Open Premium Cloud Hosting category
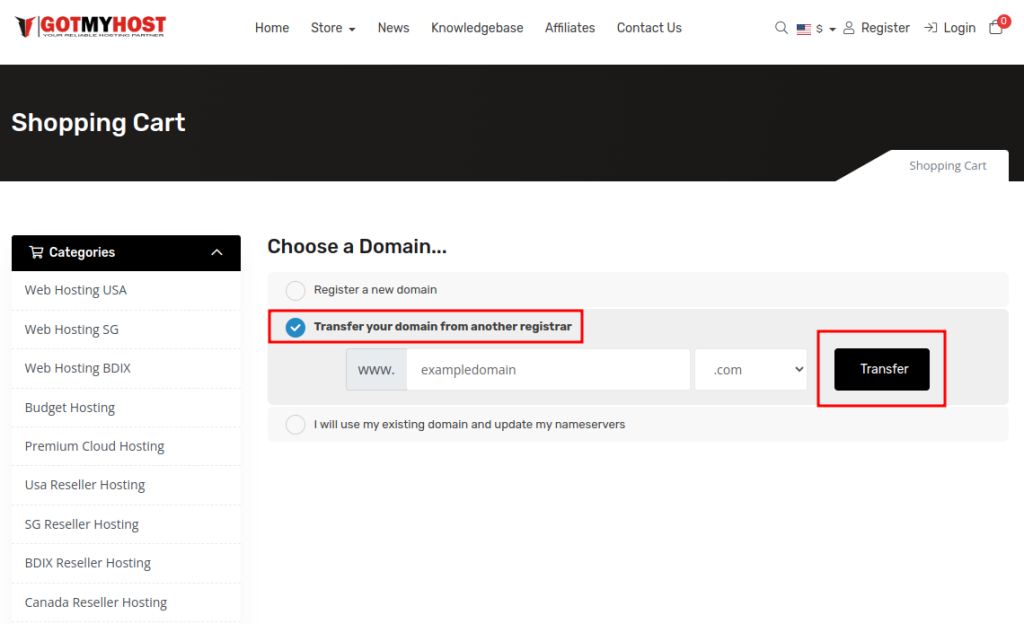Viewport: 1024px width, 624px height. pos(95,446)
